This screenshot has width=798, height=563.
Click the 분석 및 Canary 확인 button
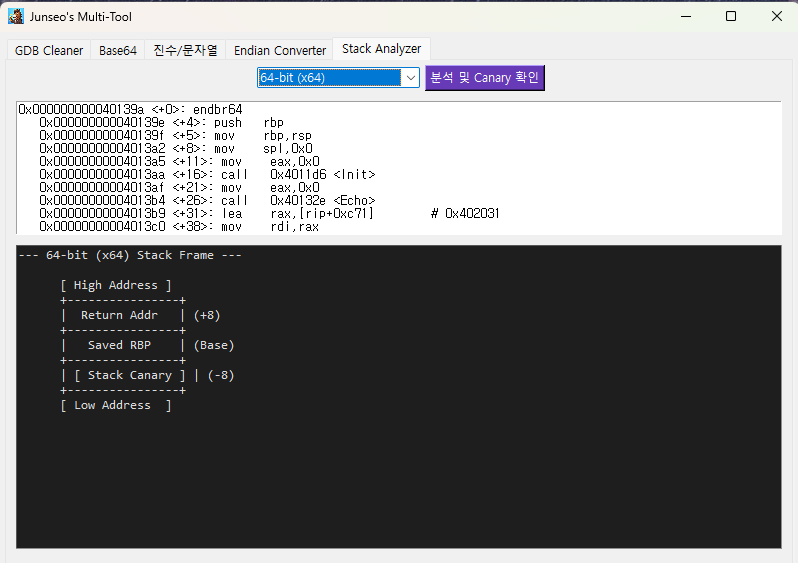[484, 78]
